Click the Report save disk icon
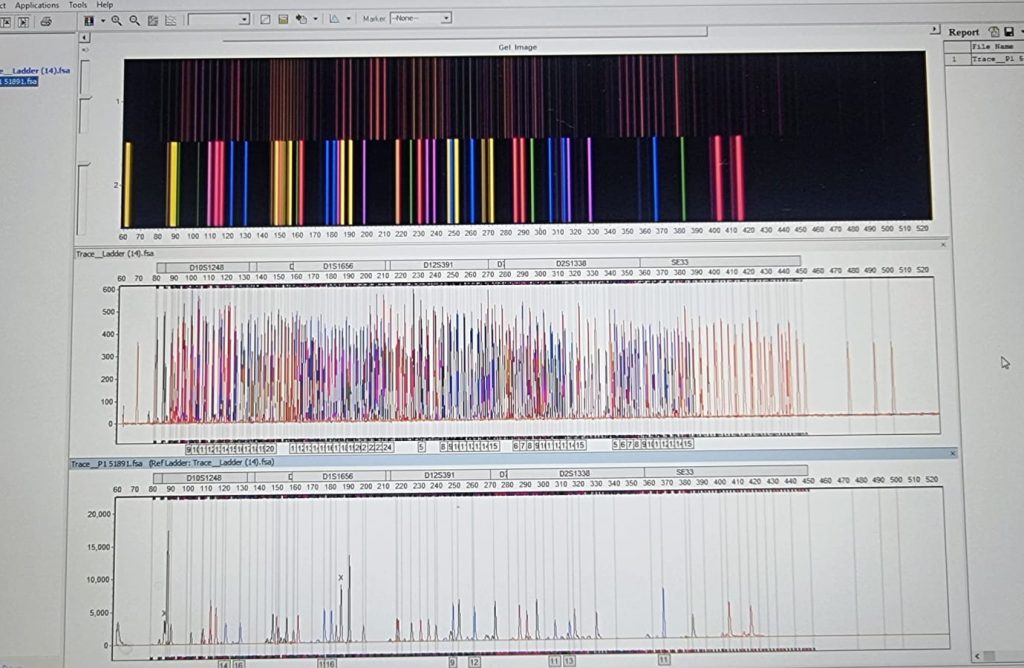Screen dimensions: 1024x668 click(x=1009, y=31)
